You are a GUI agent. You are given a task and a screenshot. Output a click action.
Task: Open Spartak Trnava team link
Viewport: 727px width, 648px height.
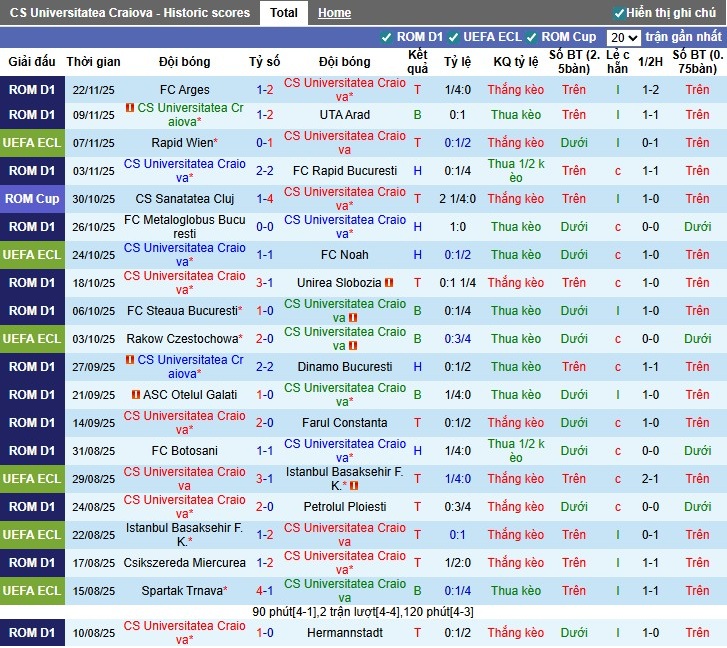[182, 591]
